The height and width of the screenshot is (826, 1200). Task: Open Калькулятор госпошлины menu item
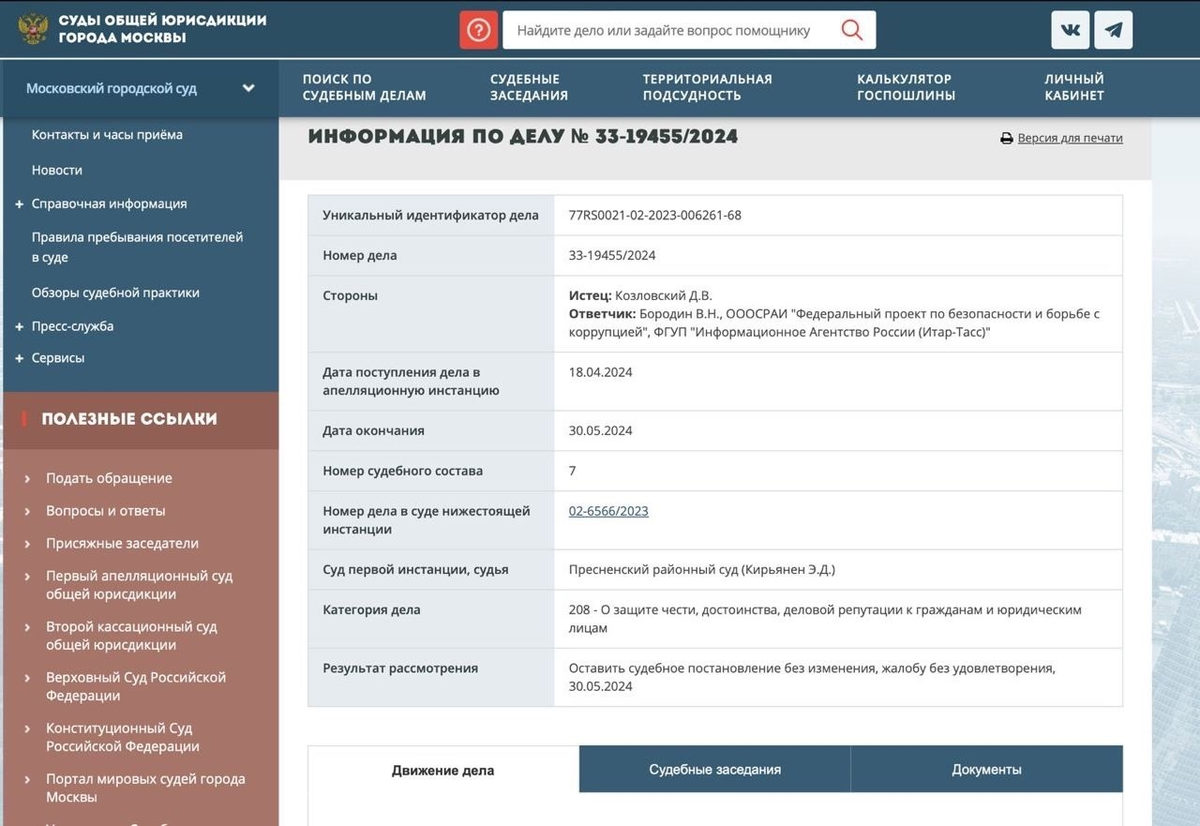pyautogui.click(x=906, y=87)
